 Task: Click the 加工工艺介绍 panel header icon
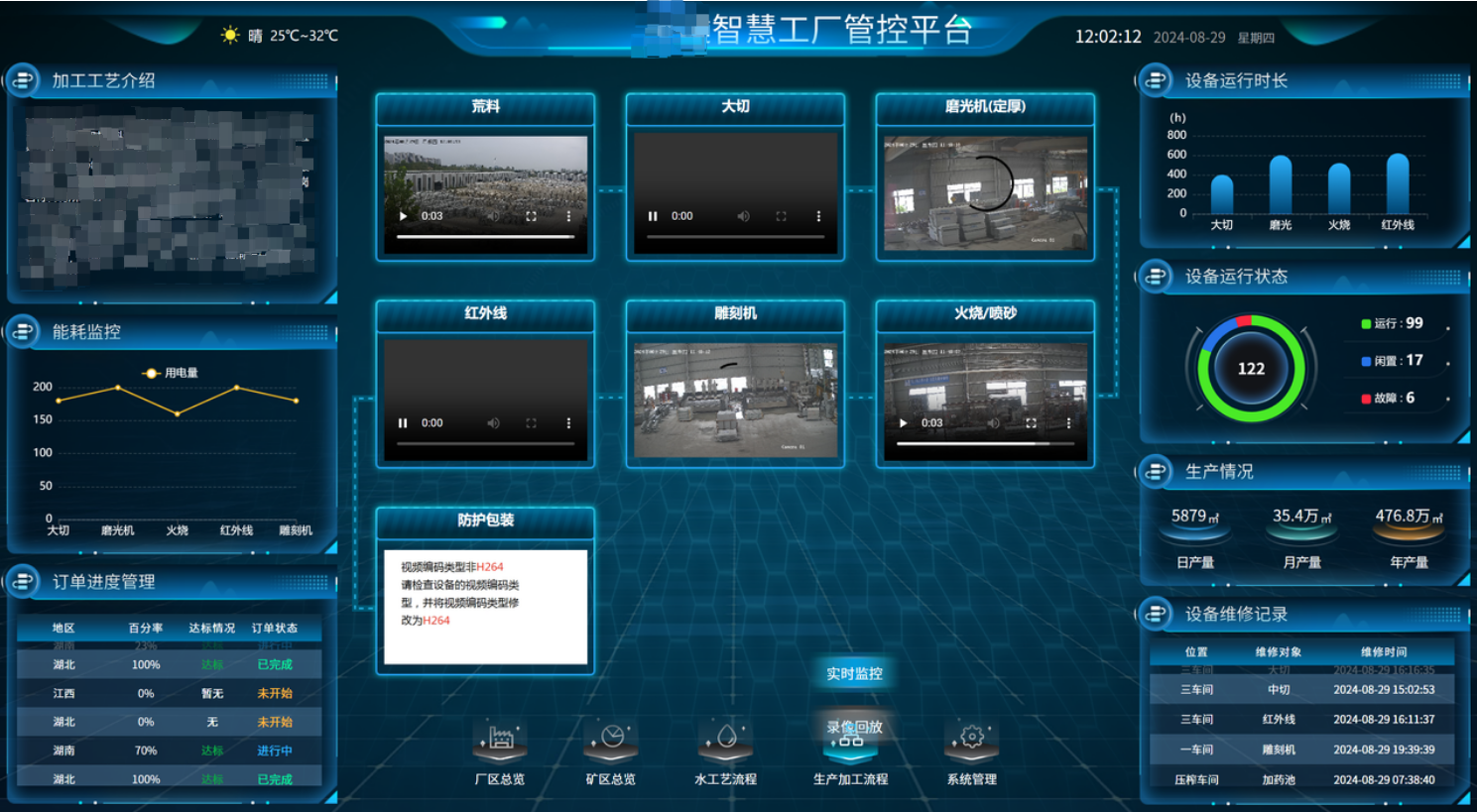pos(23,80)
